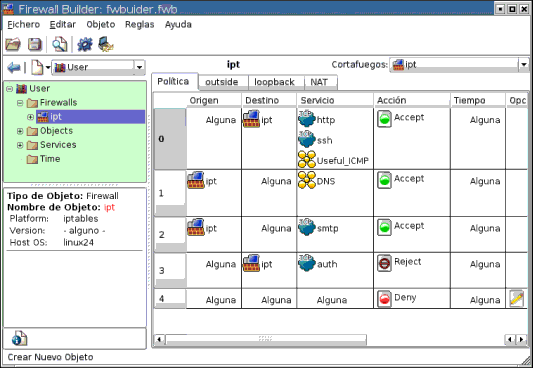533x368 pixels.
Task: Click the http TCP service icon
Action: tap(307, 119)
